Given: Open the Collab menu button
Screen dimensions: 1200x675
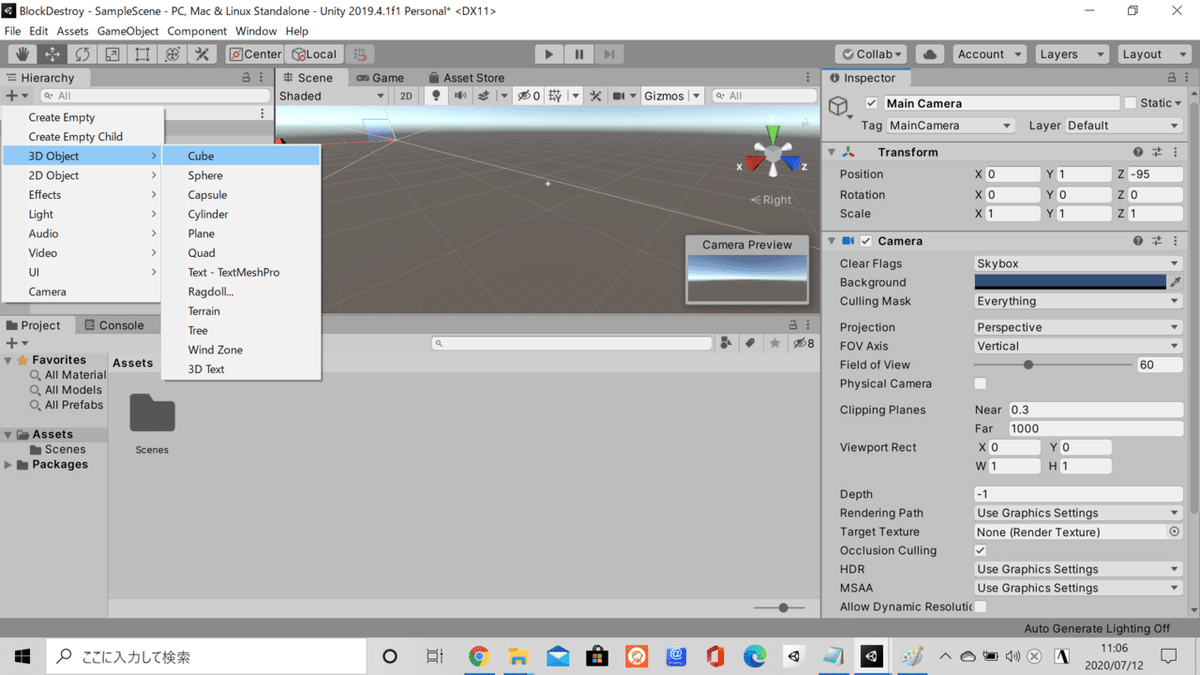Looking at the screenshot, I should tap(872, 54).
